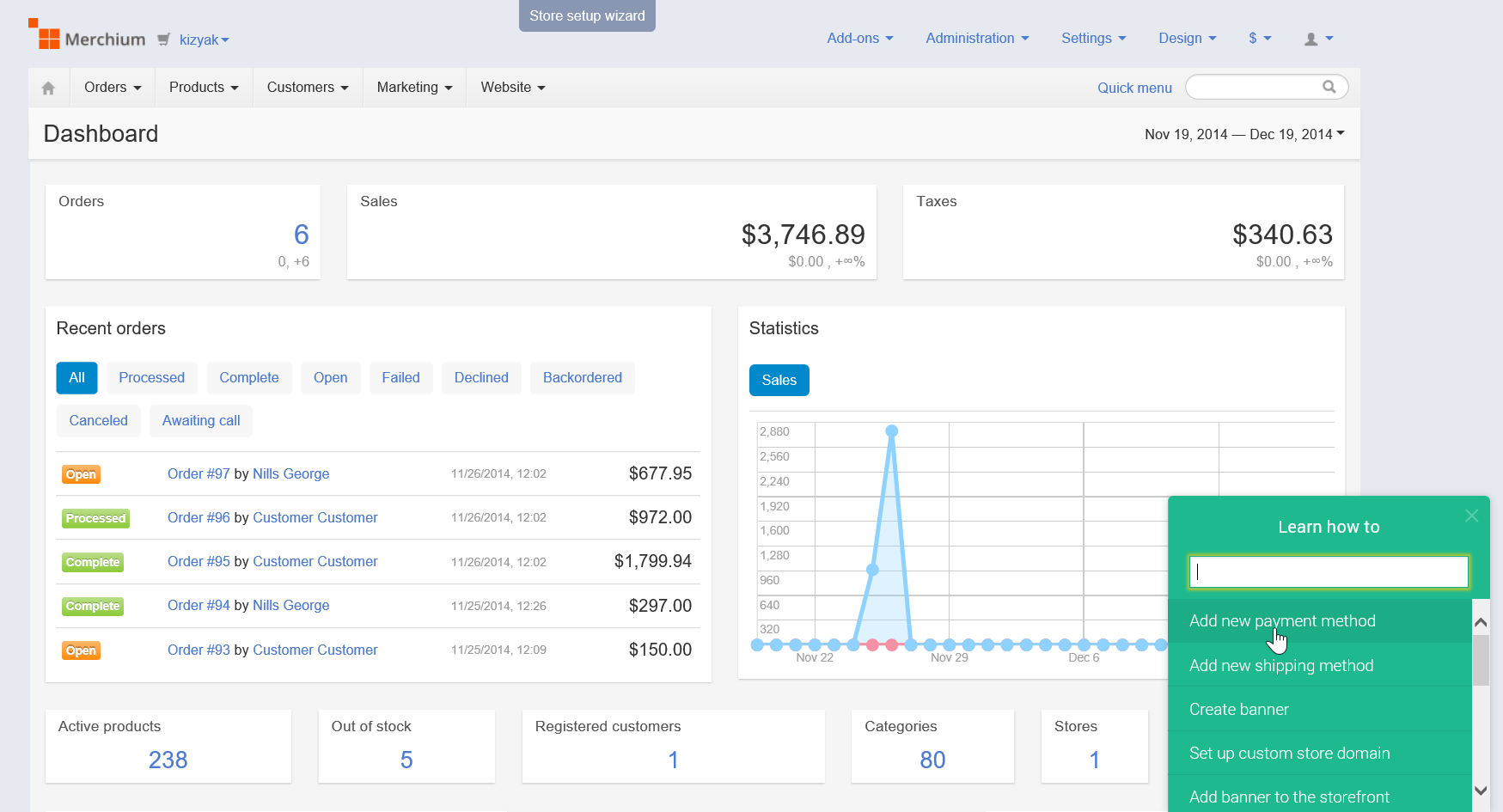Expand the date range dropdown
This screenshot has height=812, width=1503.
click(x=1243, y=134)
